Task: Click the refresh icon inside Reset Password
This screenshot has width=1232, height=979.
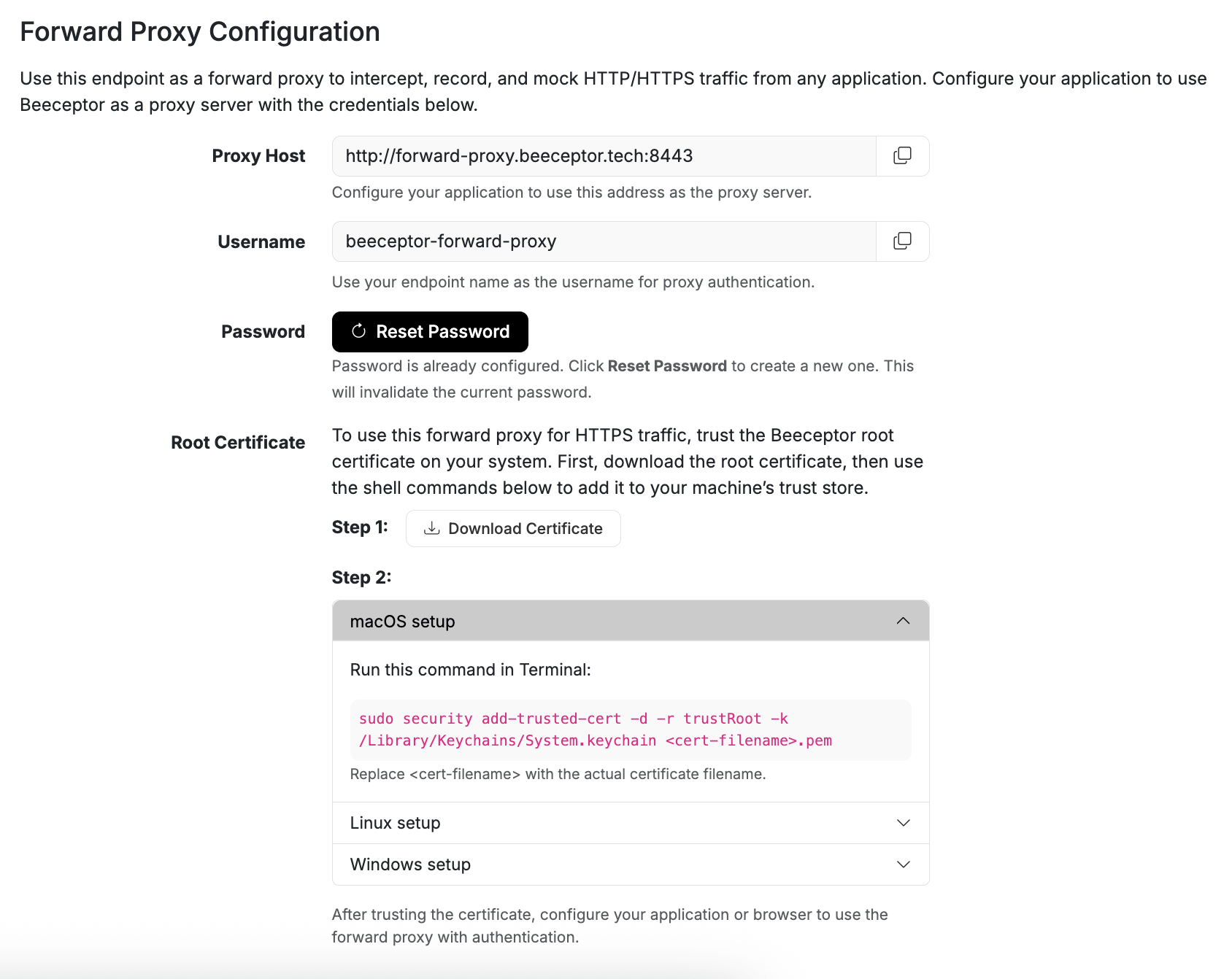Action: click(x=358, y=331)
